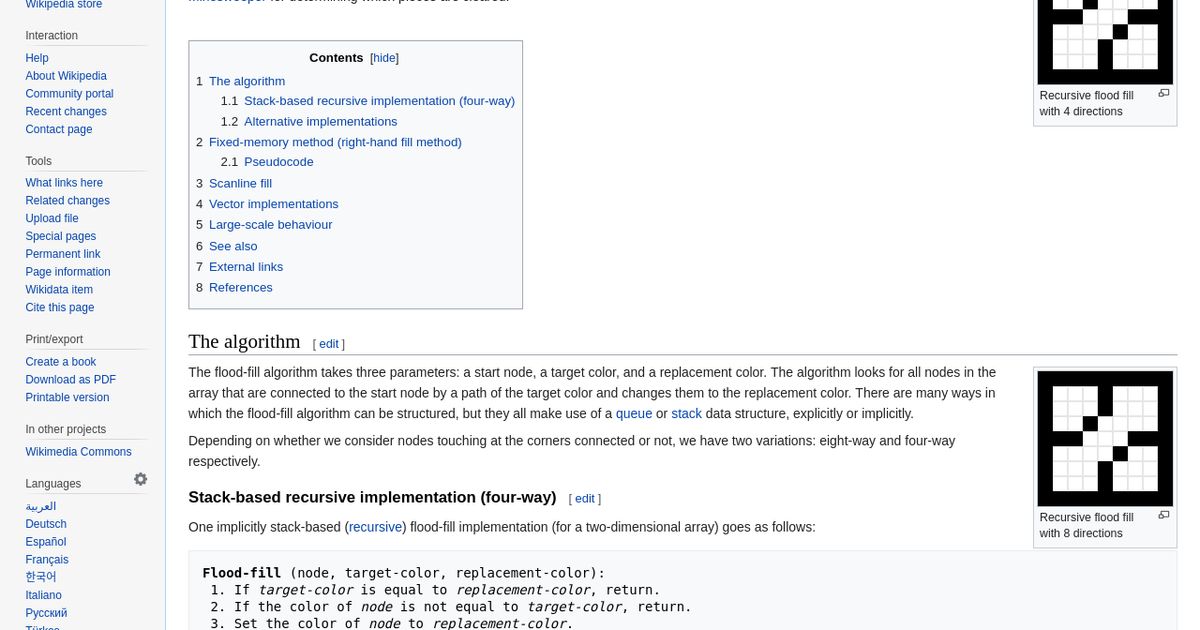Follow the queue link in the algorithm text
Image resolution: width=1200 pixels, height=630 pixels.
click(633, 413)
